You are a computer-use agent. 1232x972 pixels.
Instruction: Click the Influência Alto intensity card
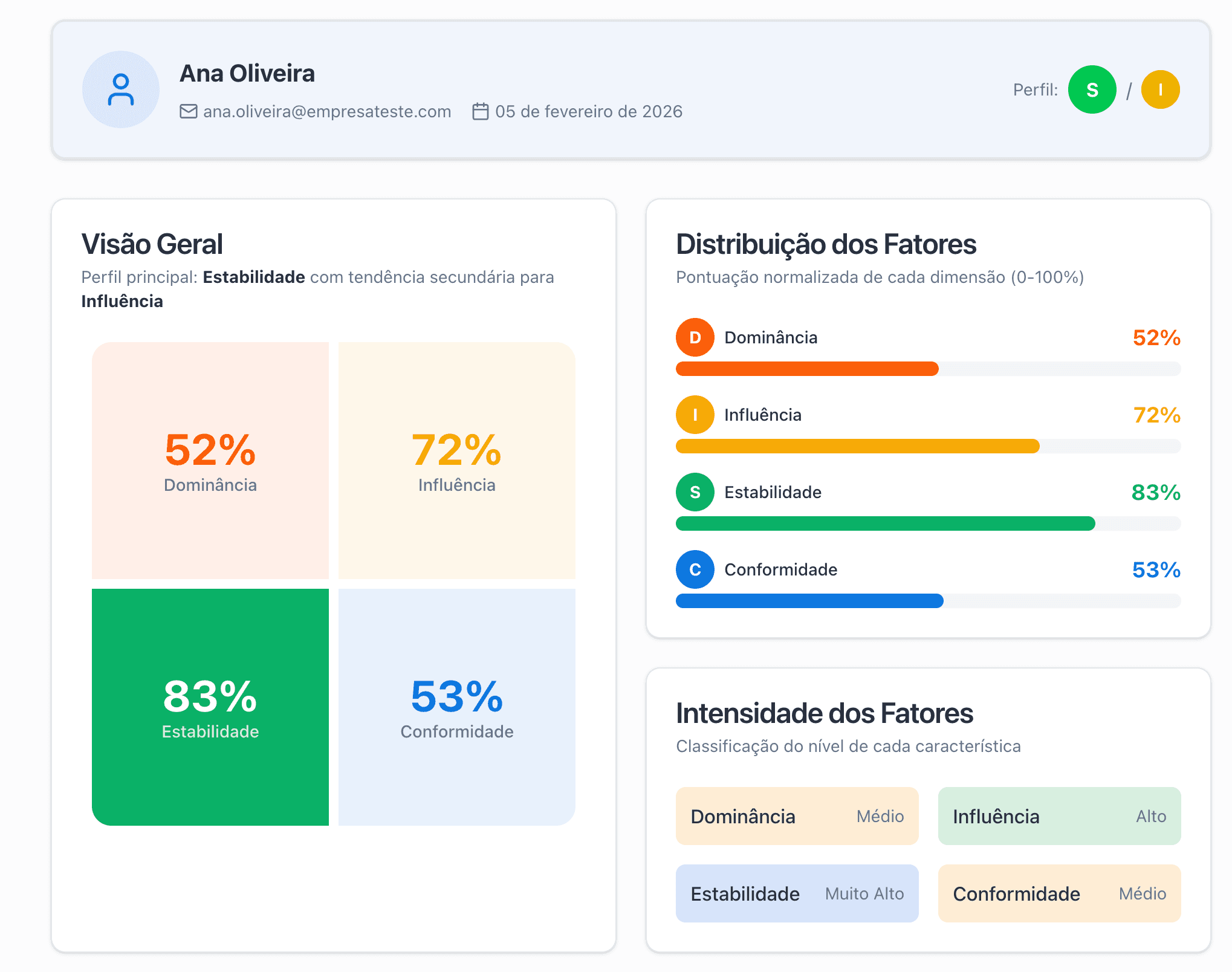[x=1059, y=816]
